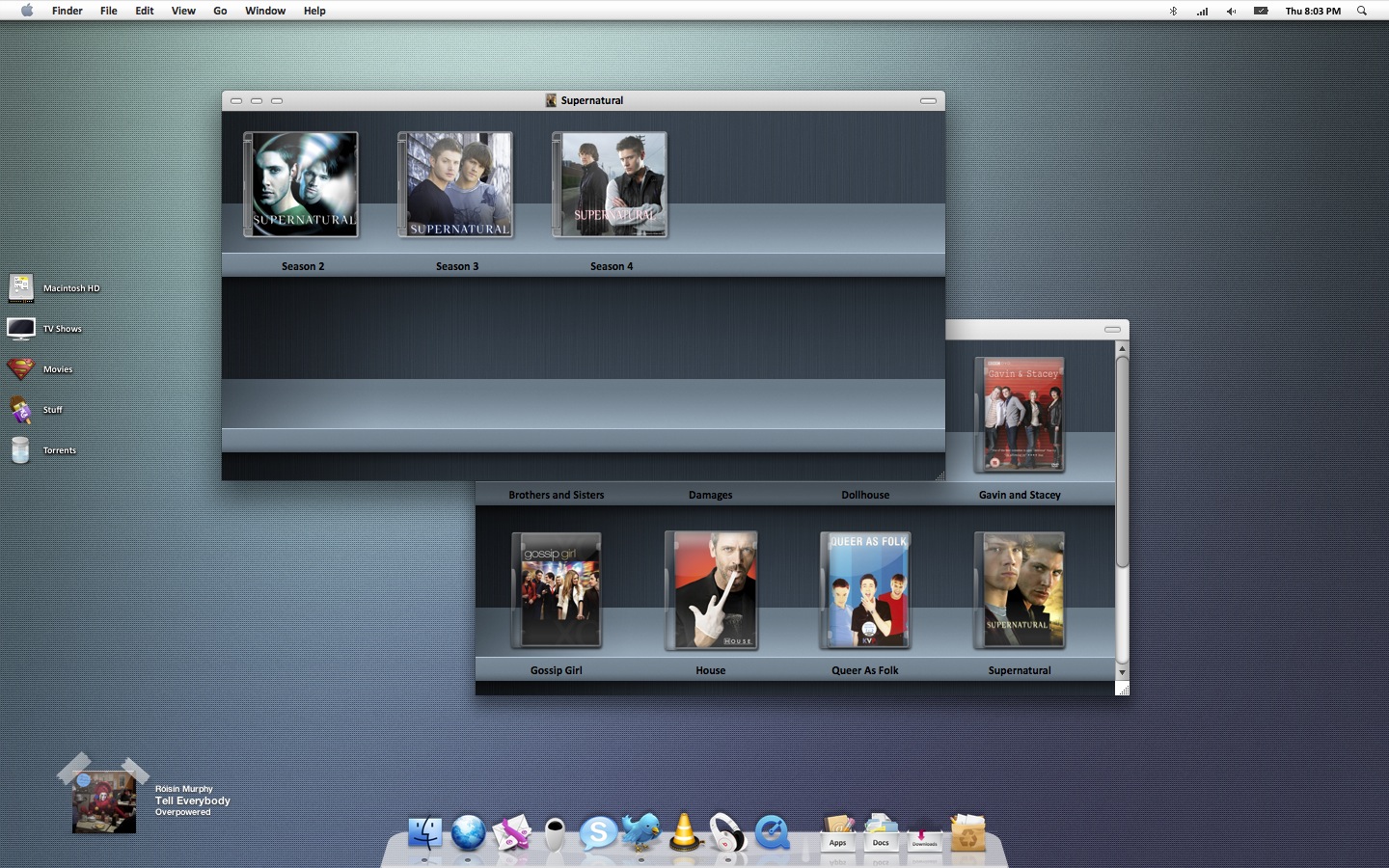Image resolution: width=1389 pixels, height=868 pixels.
Task: Open the View menu
Action: [183, 11]
